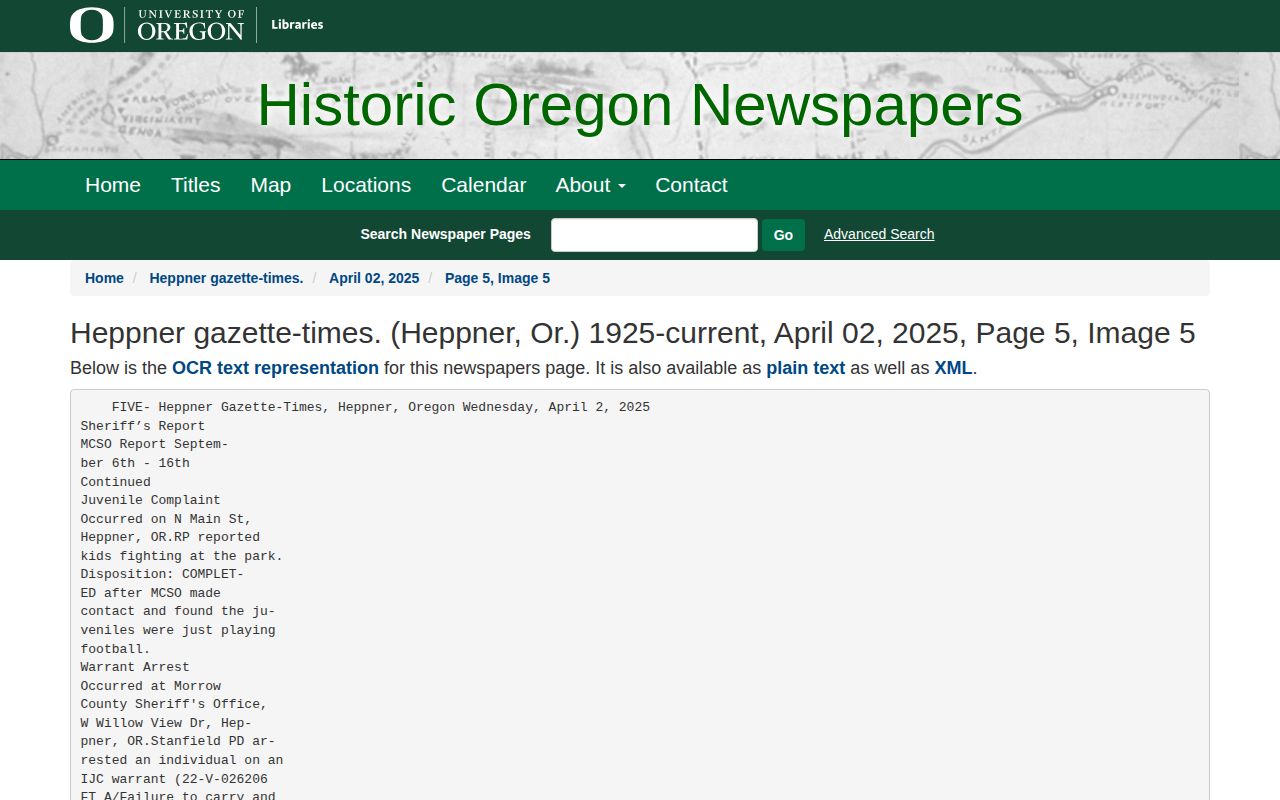The width and height of the screenshot is (1280, 800).
Task: Click the 'County Sheriff's Office,' line
Action: point(174,704)
